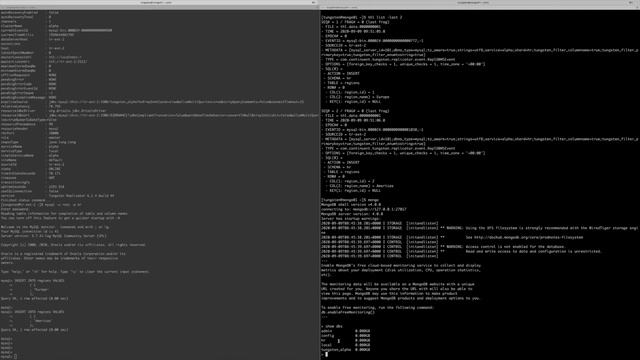Click the Oracle copyright line in MySQL output
Screen dimensions: 640x360
tap(73, 245)
